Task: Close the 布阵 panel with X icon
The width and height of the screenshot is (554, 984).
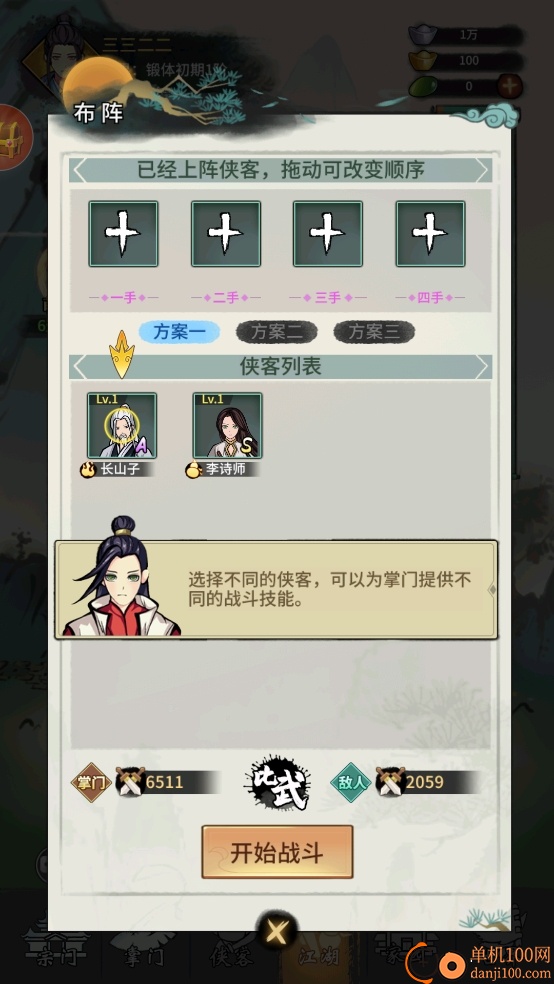Action: (276, 933)
